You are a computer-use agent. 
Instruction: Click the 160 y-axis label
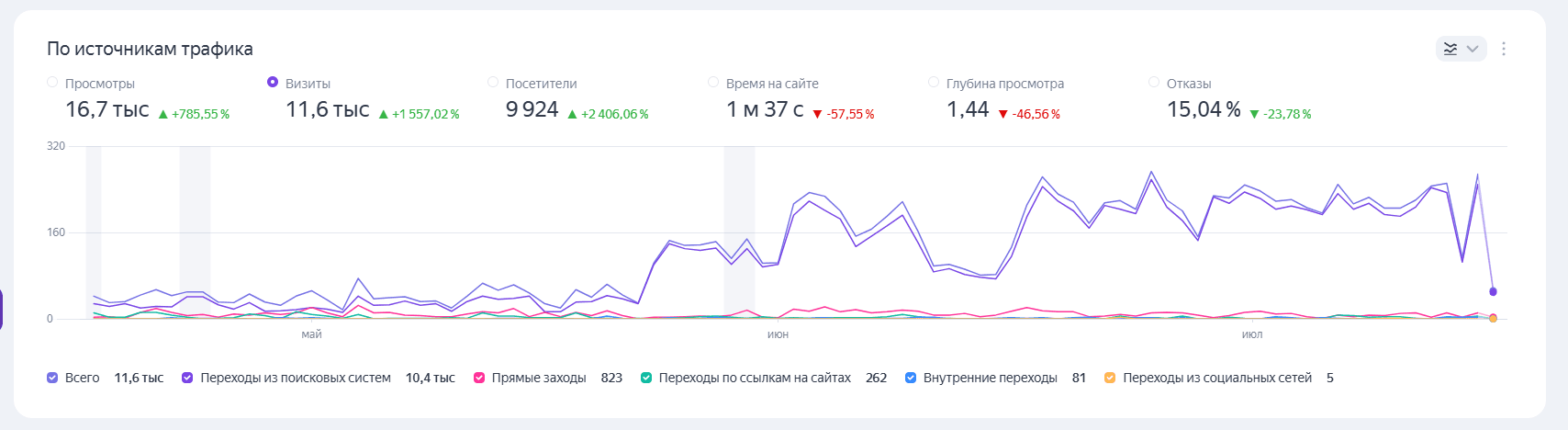pos(56,232)
